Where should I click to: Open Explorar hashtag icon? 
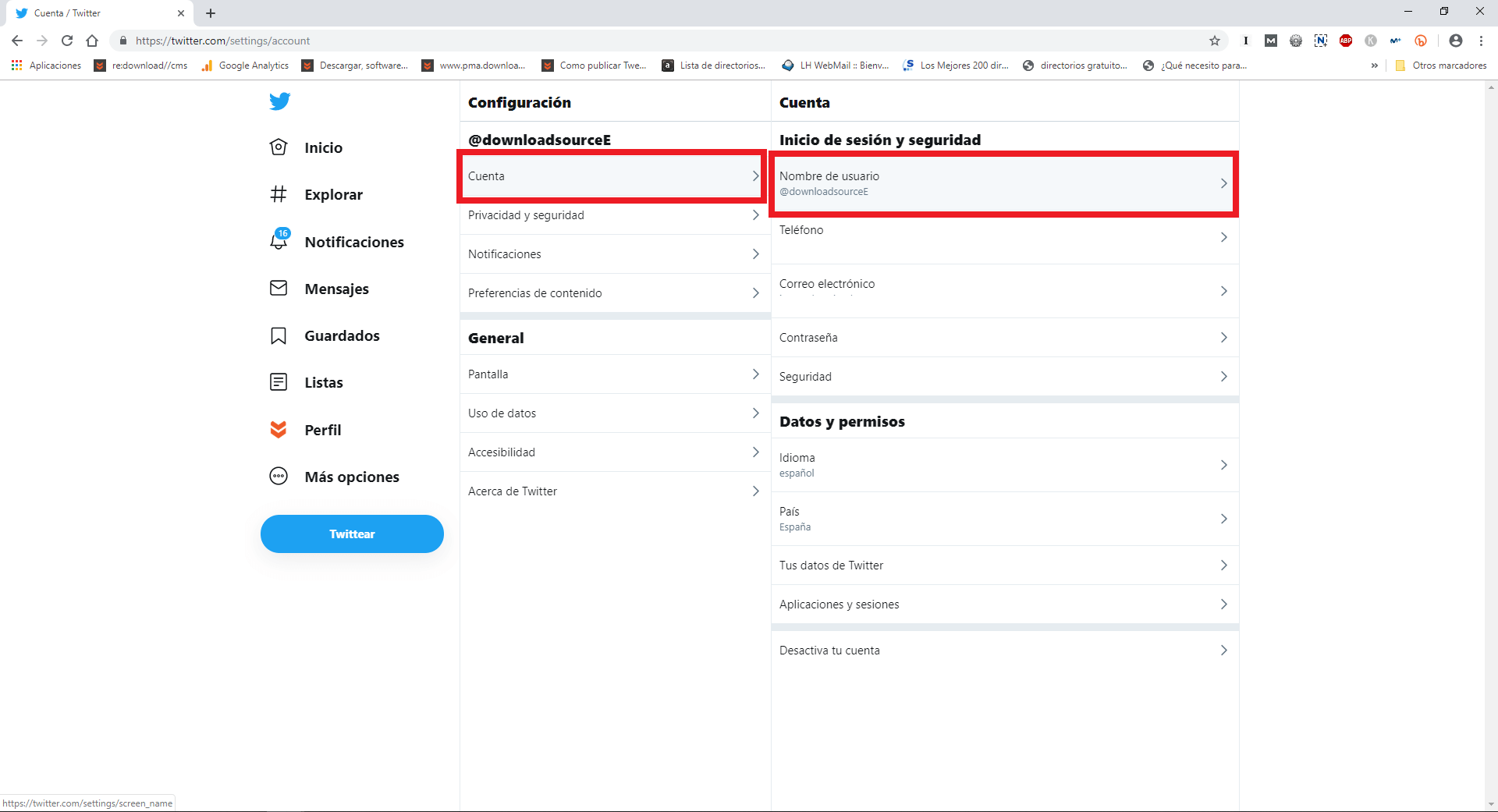pyautogui.click(x=279, y=194)
